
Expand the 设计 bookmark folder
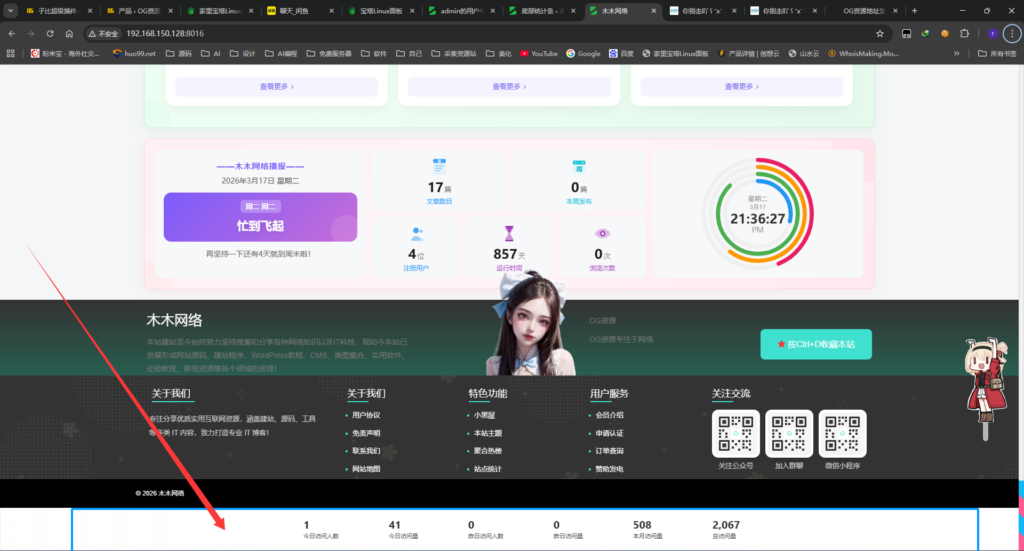[242, 54]
